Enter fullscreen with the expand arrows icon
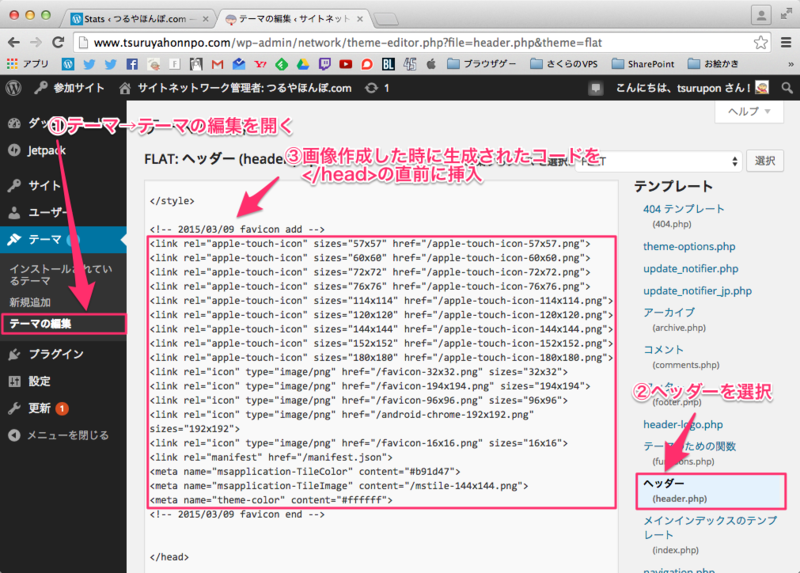This screenshot has width=800, height=573. [786, 14]
